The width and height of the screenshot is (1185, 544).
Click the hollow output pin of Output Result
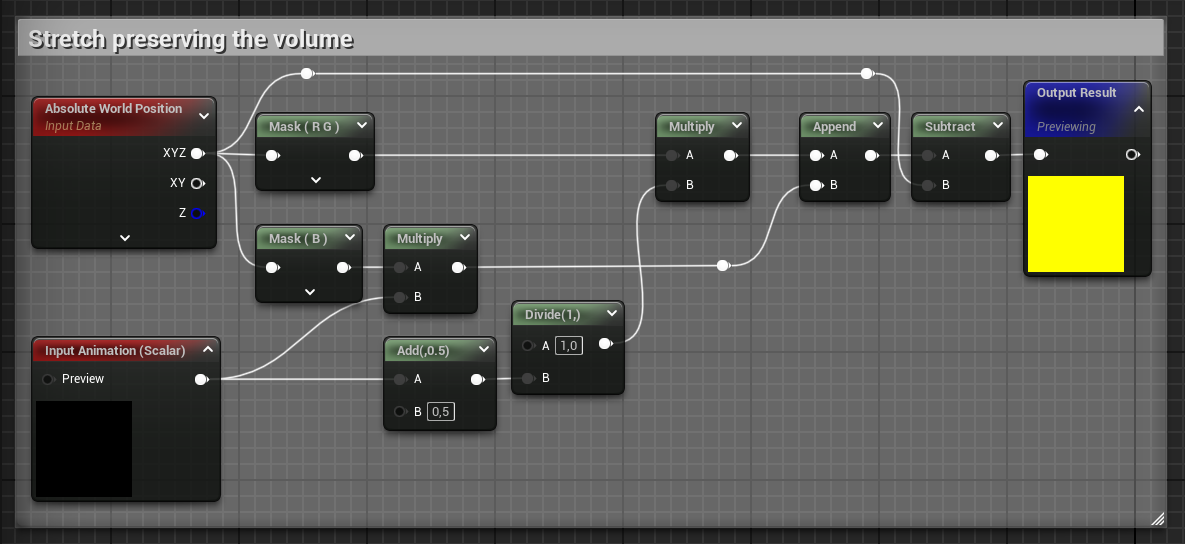(x=1132, y=155)
